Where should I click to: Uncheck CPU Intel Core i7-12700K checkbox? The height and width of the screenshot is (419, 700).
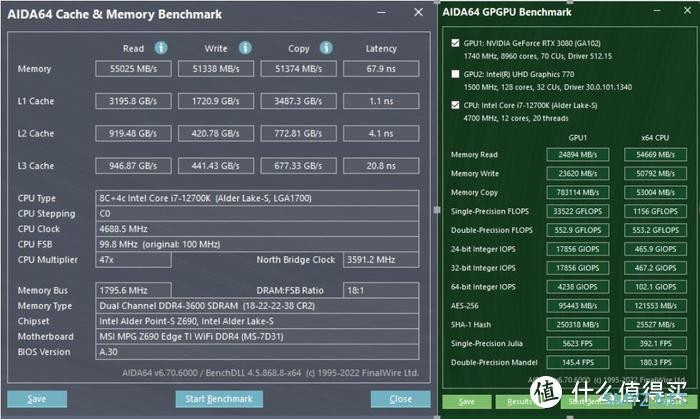(455, 105)
